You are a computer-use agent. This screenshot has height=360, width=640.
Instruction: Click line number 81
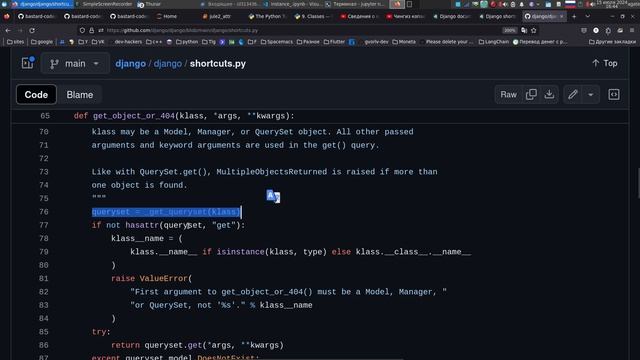(44, 278)
